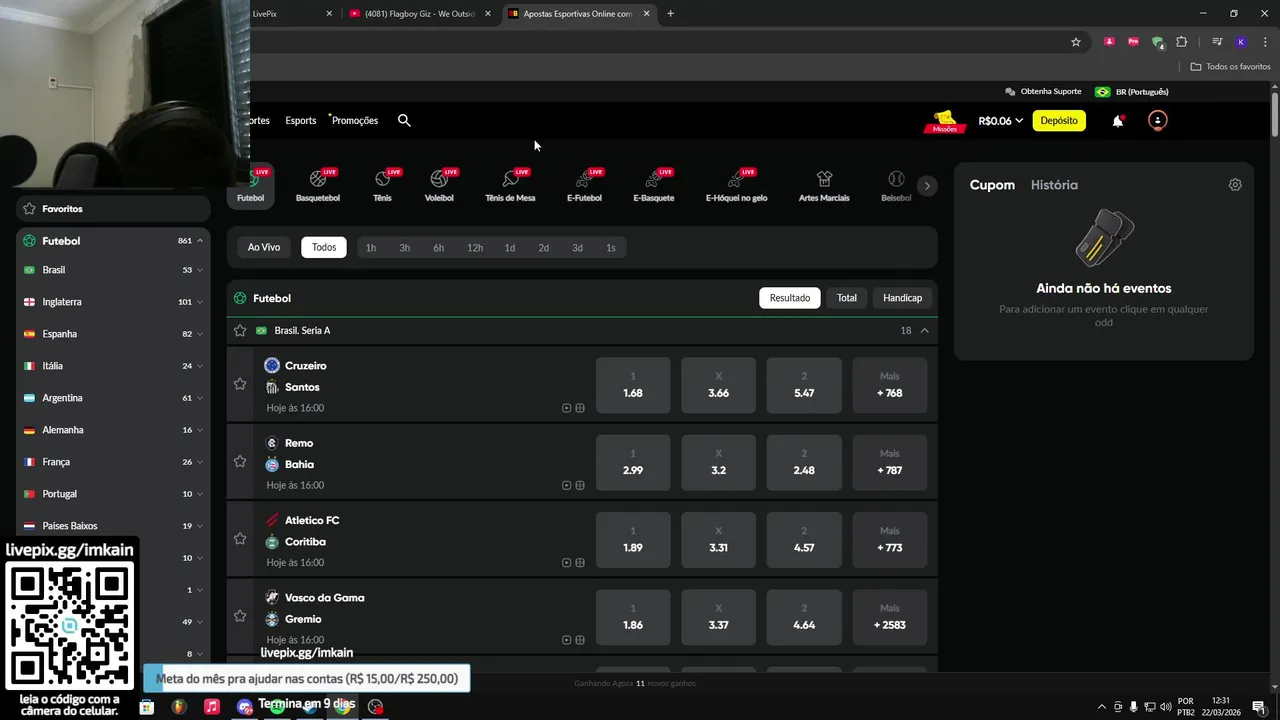
Task: Select E-Hóquei no gelo sport icon
Action: tap(736, 185)
